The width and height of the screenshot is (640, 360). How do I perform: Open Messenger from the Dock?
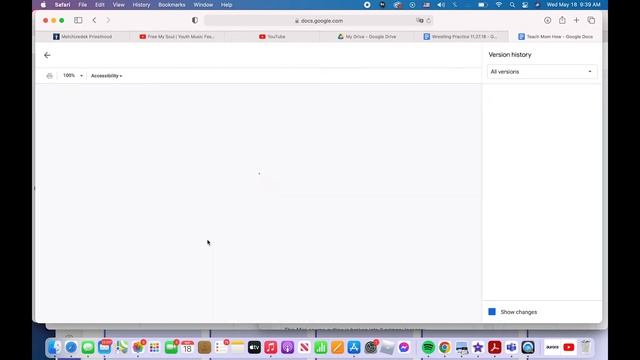404,347
